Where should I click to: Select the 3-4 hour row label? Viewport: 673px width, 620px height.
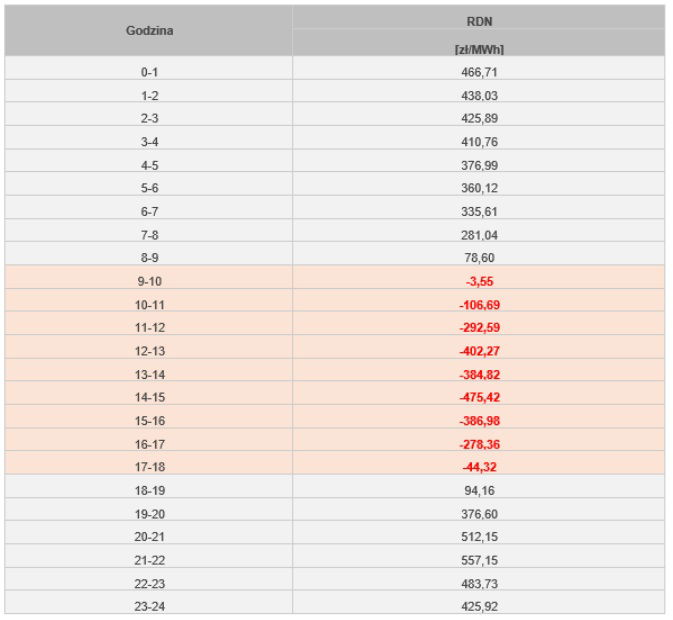(x=149, y=142)
